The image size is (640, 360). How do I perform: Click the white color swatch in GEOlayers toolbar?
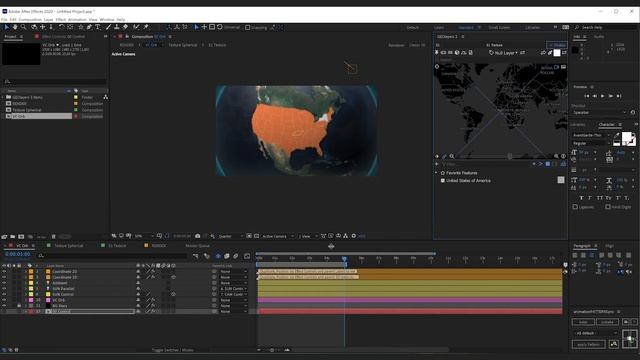[557, 53]
